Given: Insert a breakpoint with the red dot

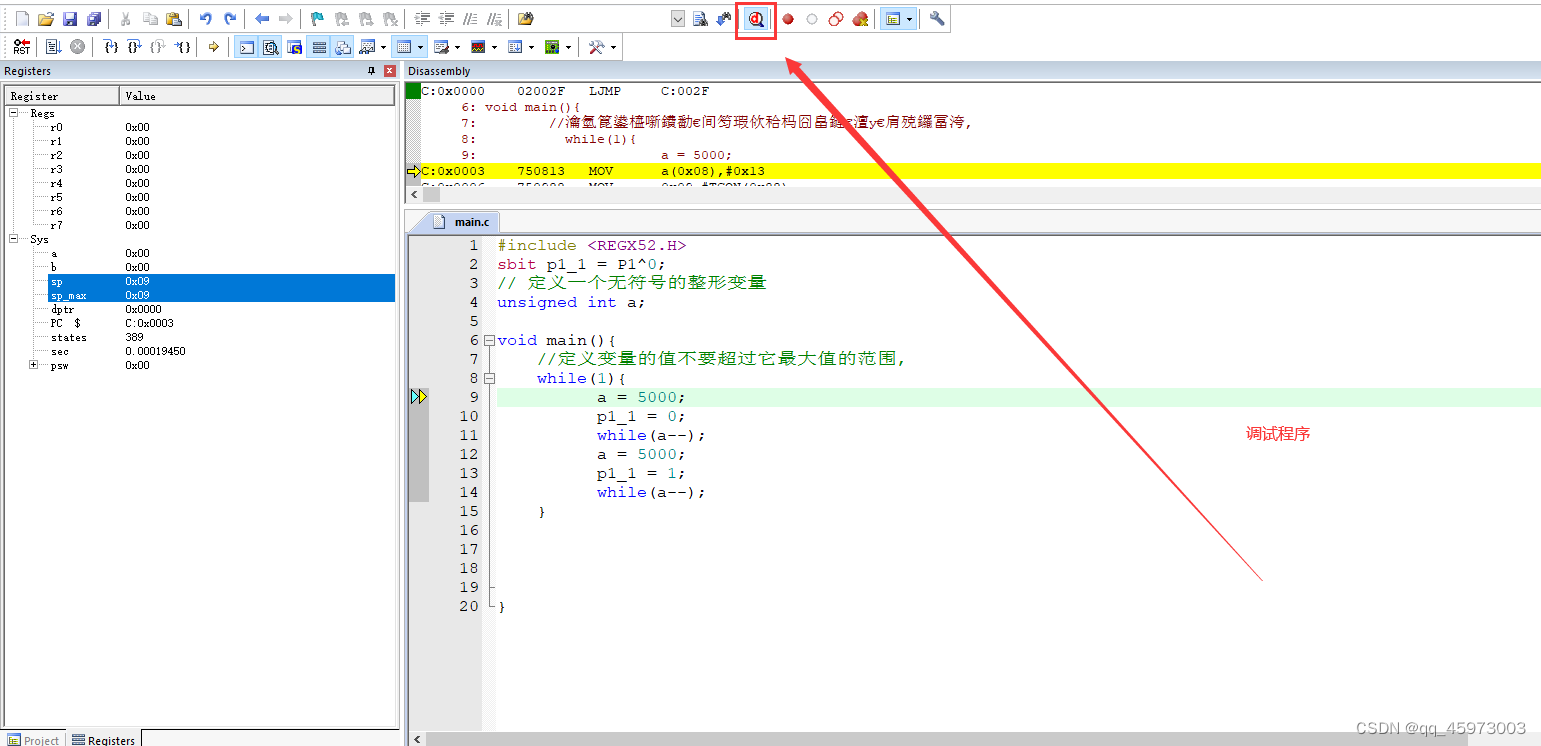Looking at the screenshot, I should [x=788, y=19].
